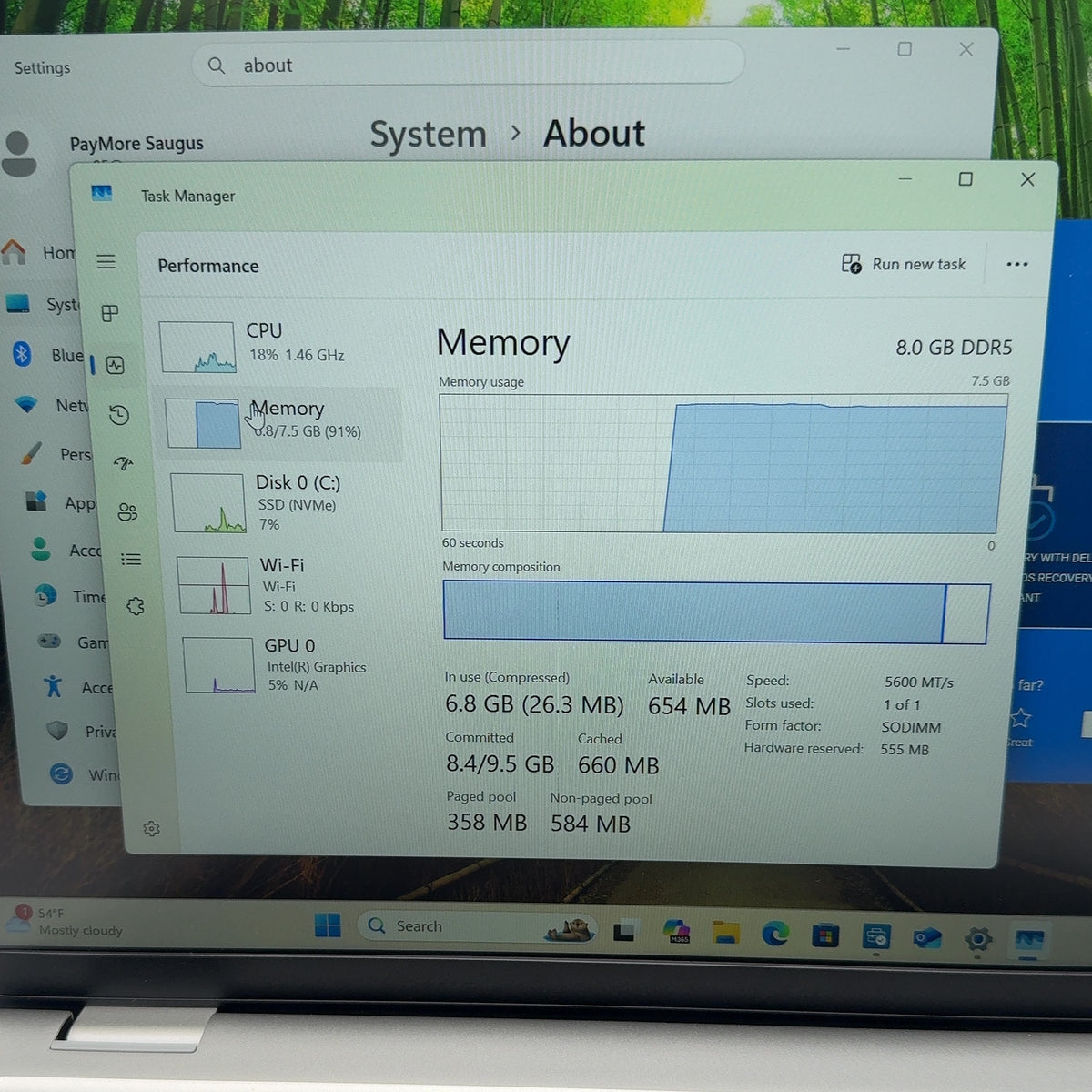Open Bluetooth category in Settings sidebar

[47, 354]
